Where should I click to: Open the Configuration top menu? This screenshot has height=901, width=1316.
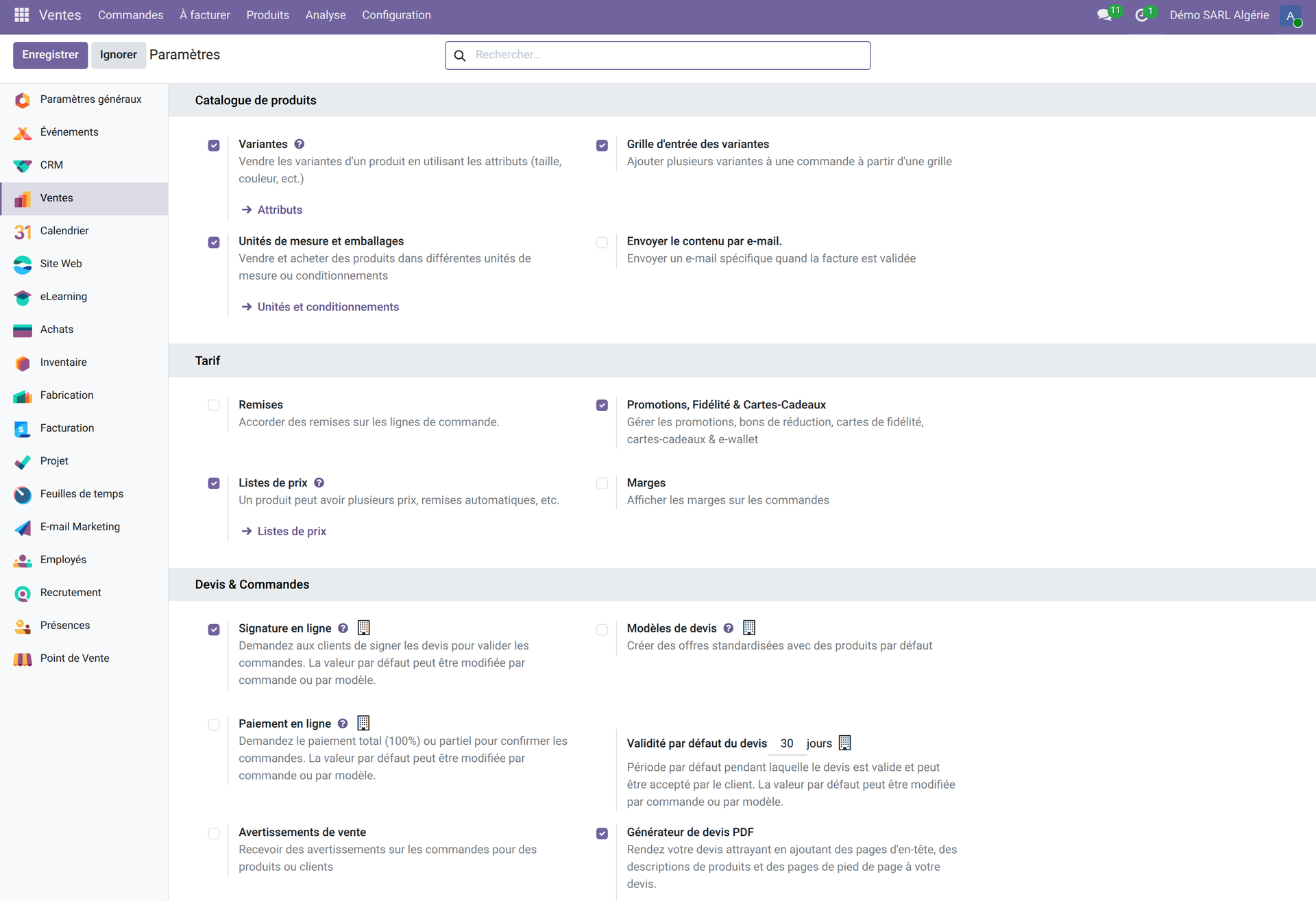pos(396,15)
